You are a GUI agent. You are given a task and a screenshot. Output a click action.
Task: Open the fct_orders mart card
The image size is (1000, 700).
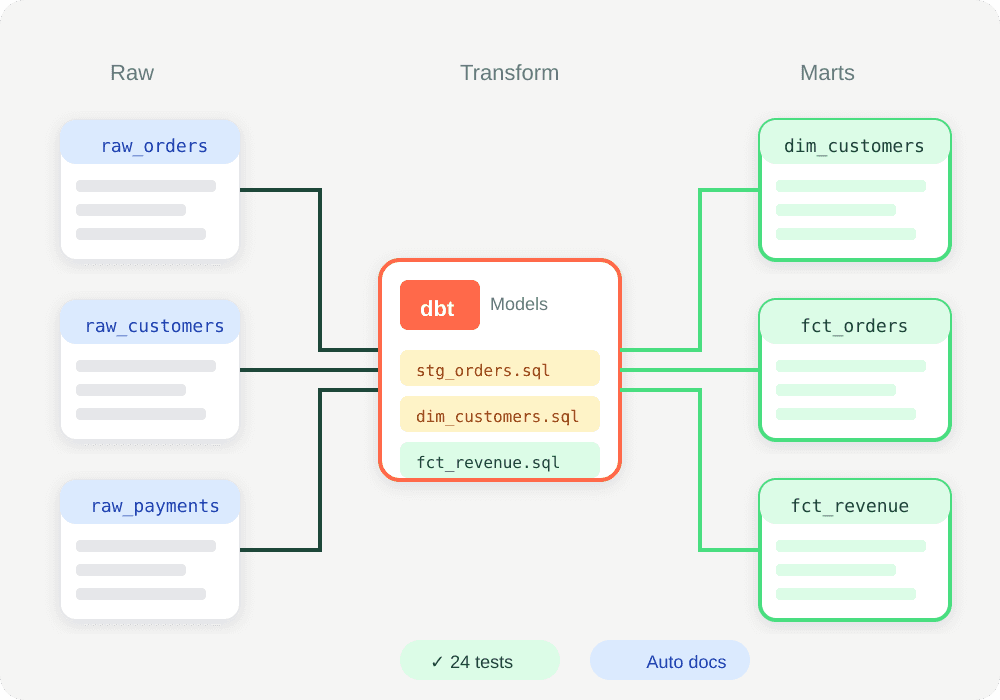pyautogui.click(x=855, y=369)
